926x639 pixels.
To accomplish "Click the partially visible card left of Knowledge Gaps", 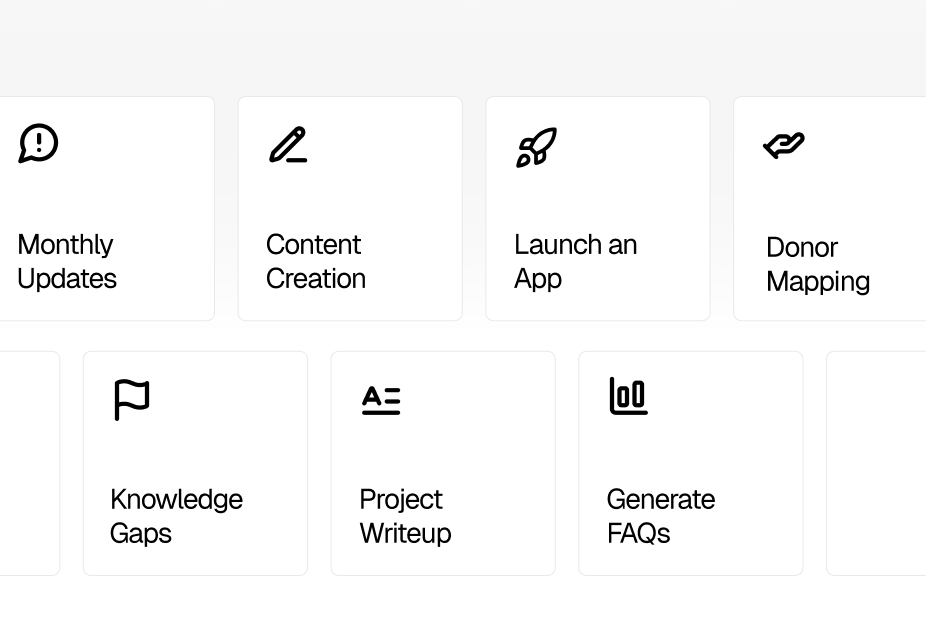I will tap(30, 463).
